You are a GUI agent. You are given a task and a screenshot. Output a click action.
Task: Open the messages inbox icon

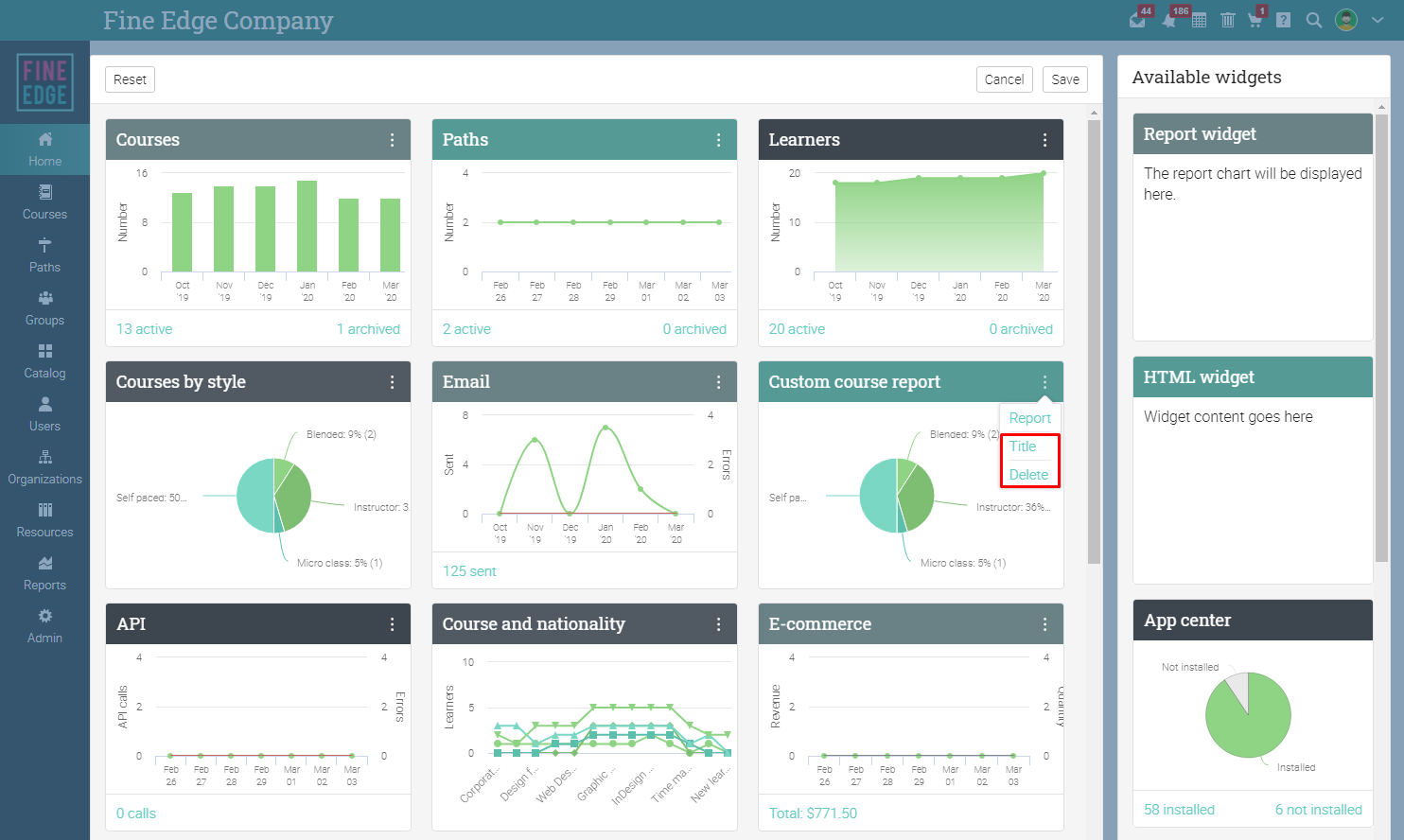pyautogui.click(x=1138, y=21)
